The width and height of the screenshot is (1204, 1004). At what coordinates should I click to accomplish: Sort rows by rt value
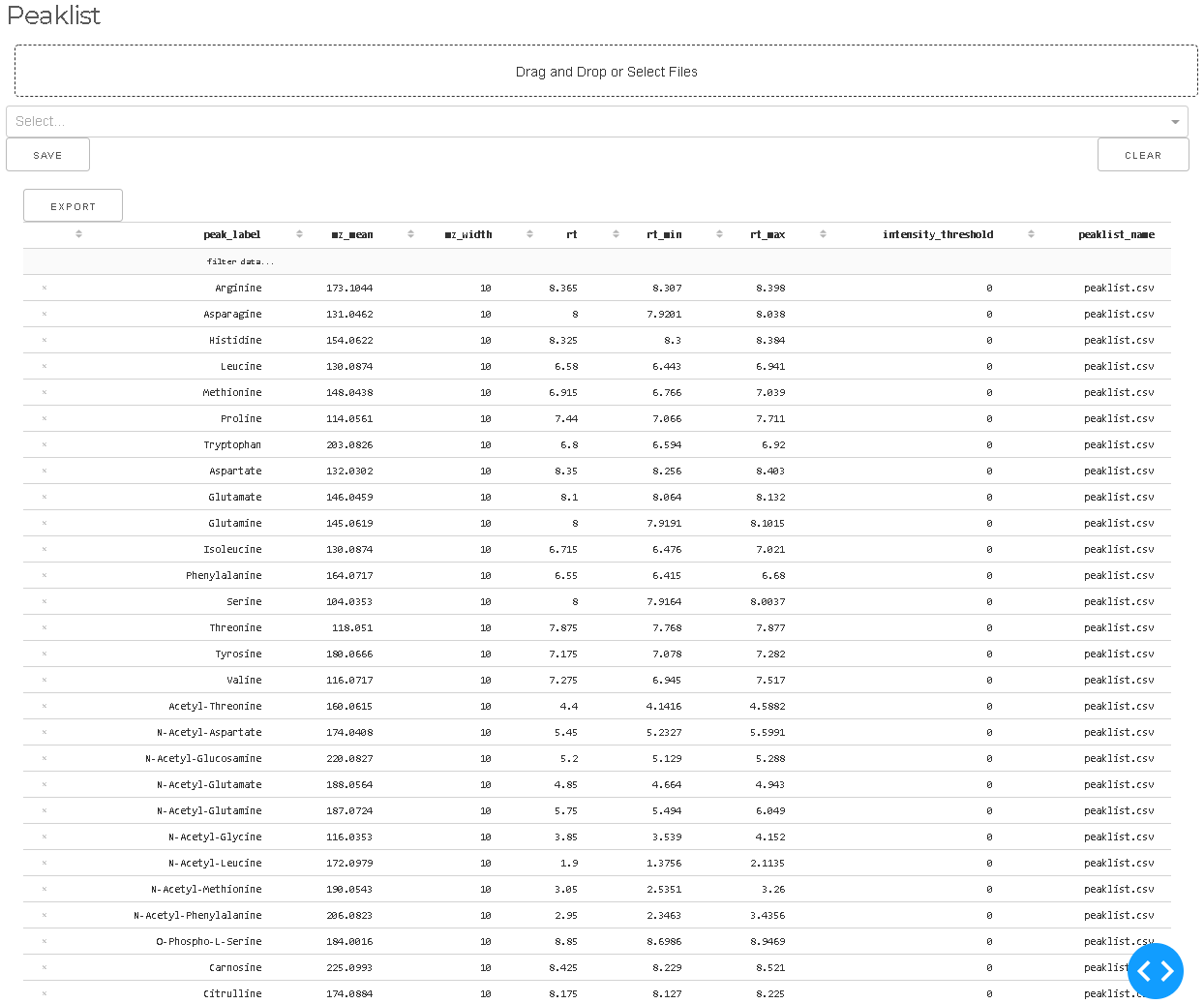pyautogui.click(x=616, y=233)
